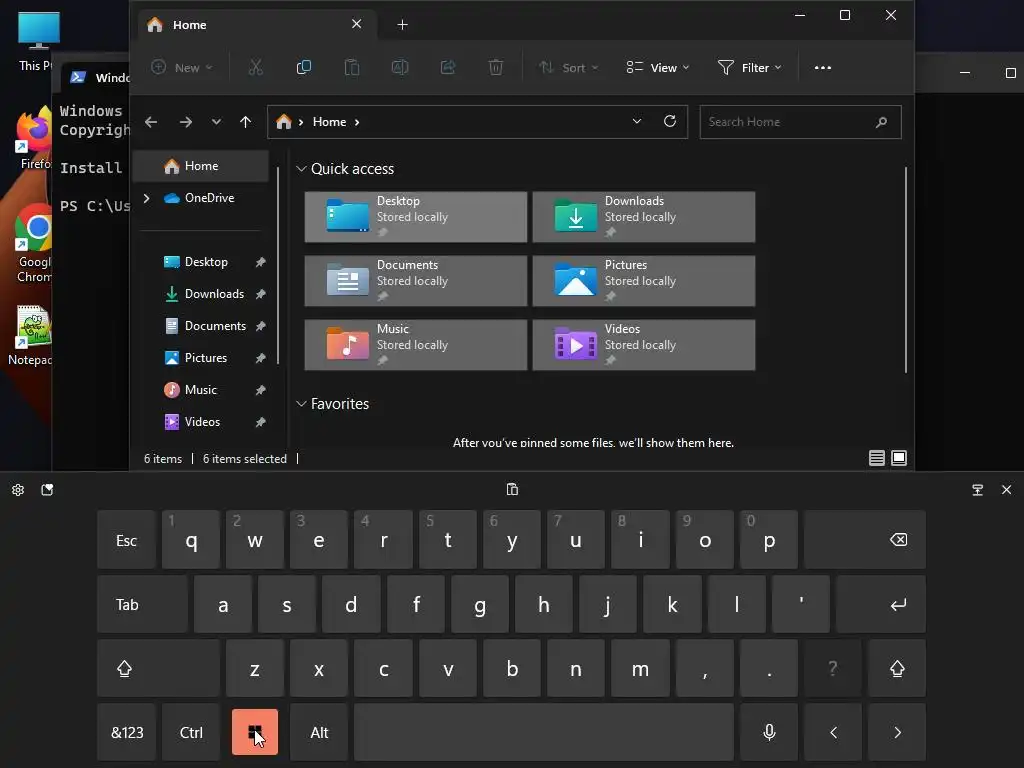1024x768 pixels.
Task: Collapse the Quick access section
Action: (301, 168)
